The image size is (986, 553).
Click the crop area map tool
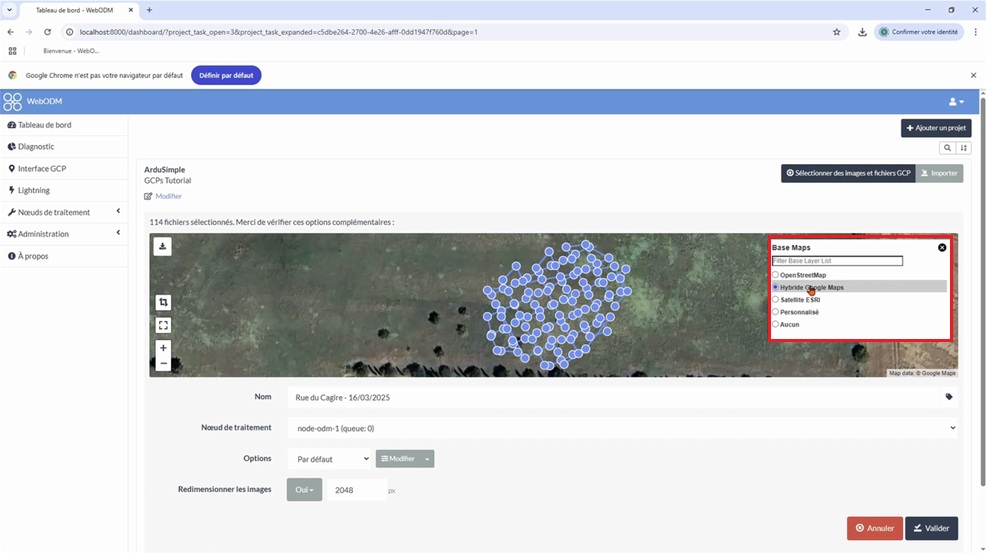coord(163,302)
